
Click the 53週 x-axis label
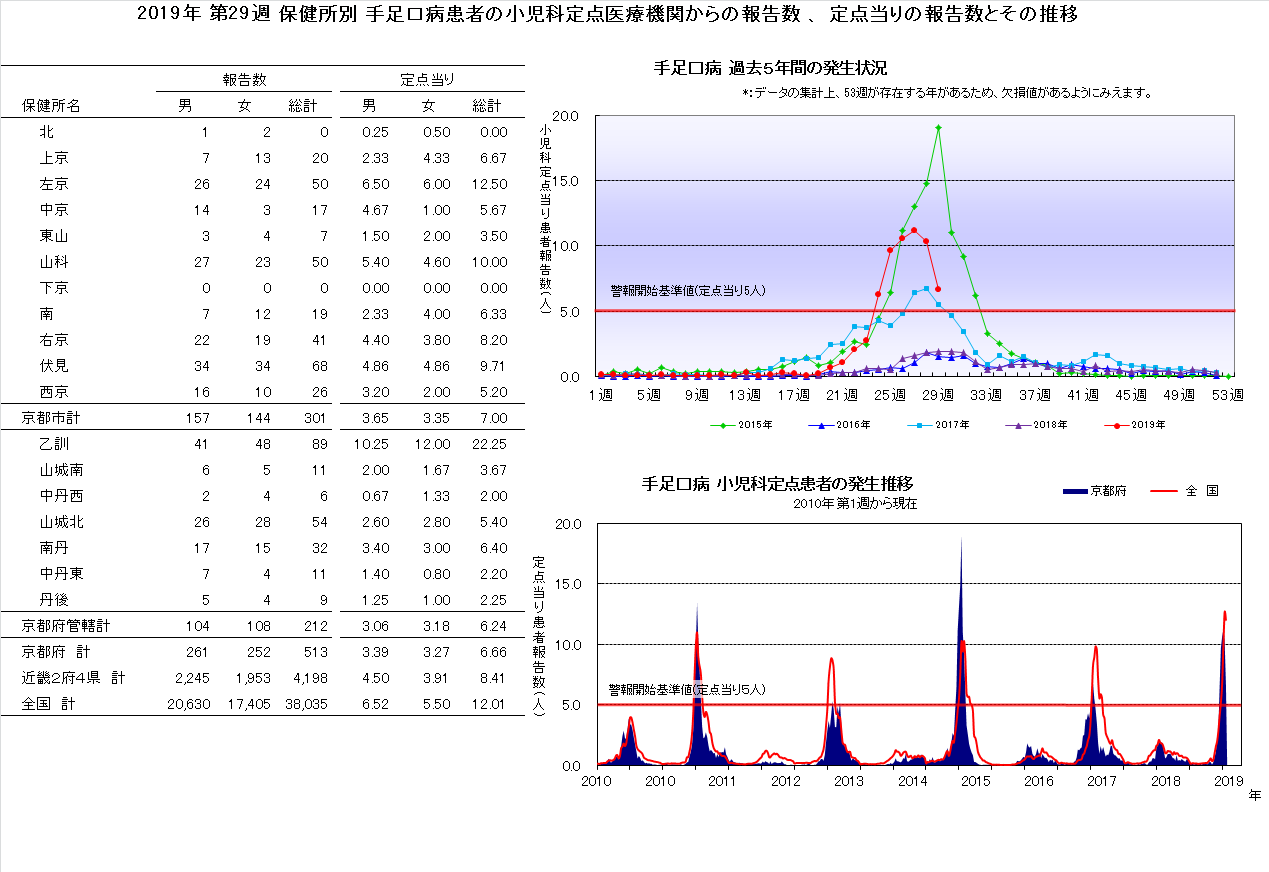coord(1229,394)
